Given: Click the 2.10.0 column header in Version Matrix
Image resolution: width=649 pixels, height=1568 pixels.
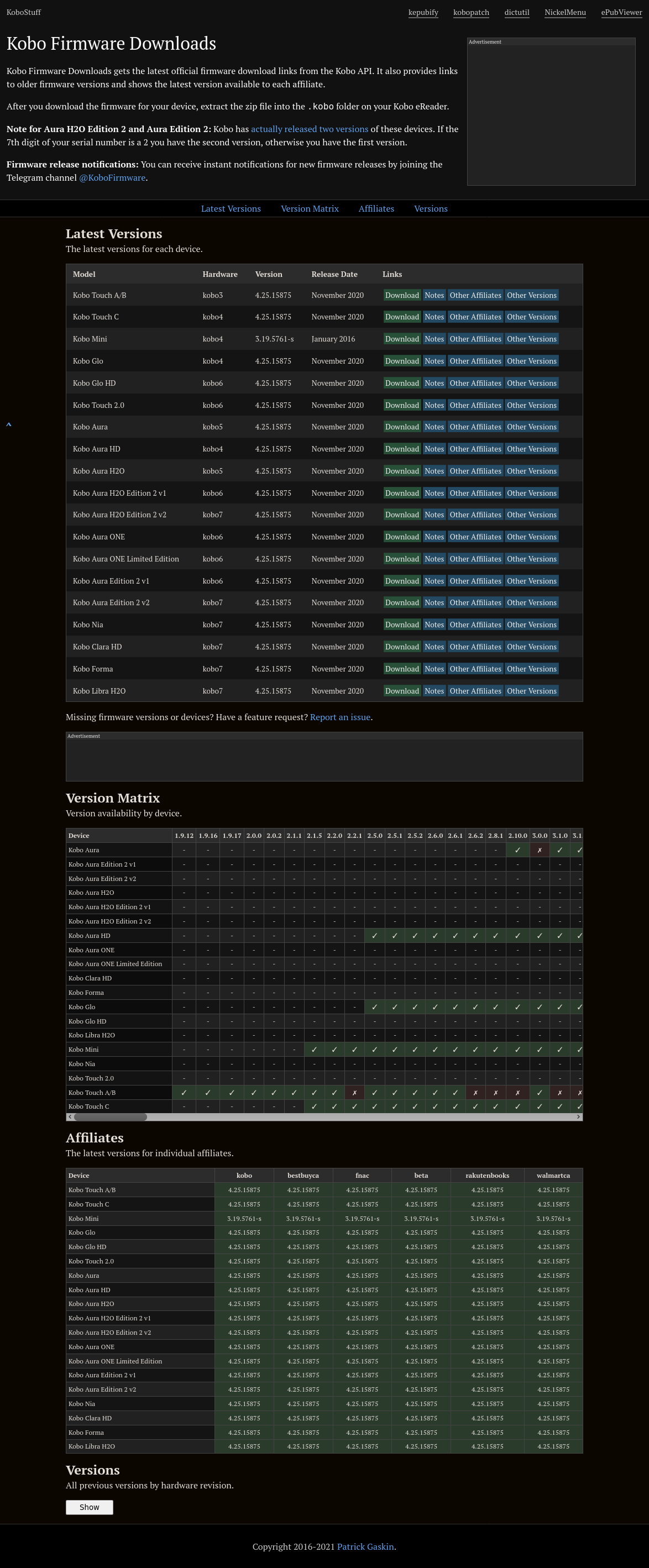Looking at the screenshot, I should pyautogui.click(x=517, y=836).
